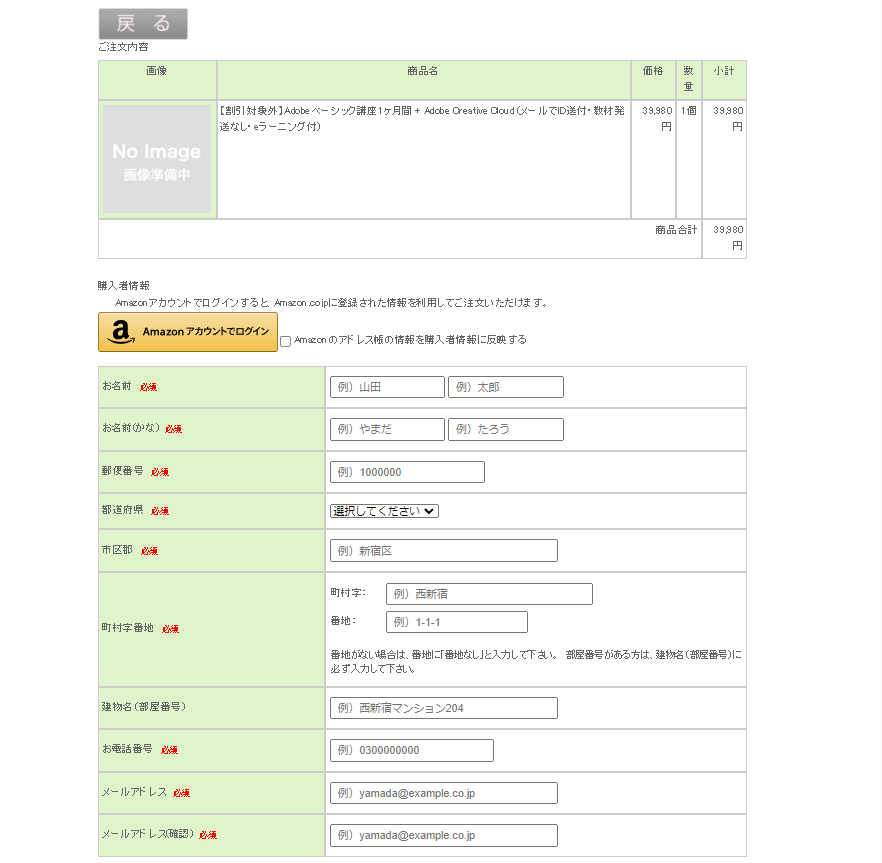
Task: Click the town name field (例 西新宿)
Action: click(x=489, y=594)
